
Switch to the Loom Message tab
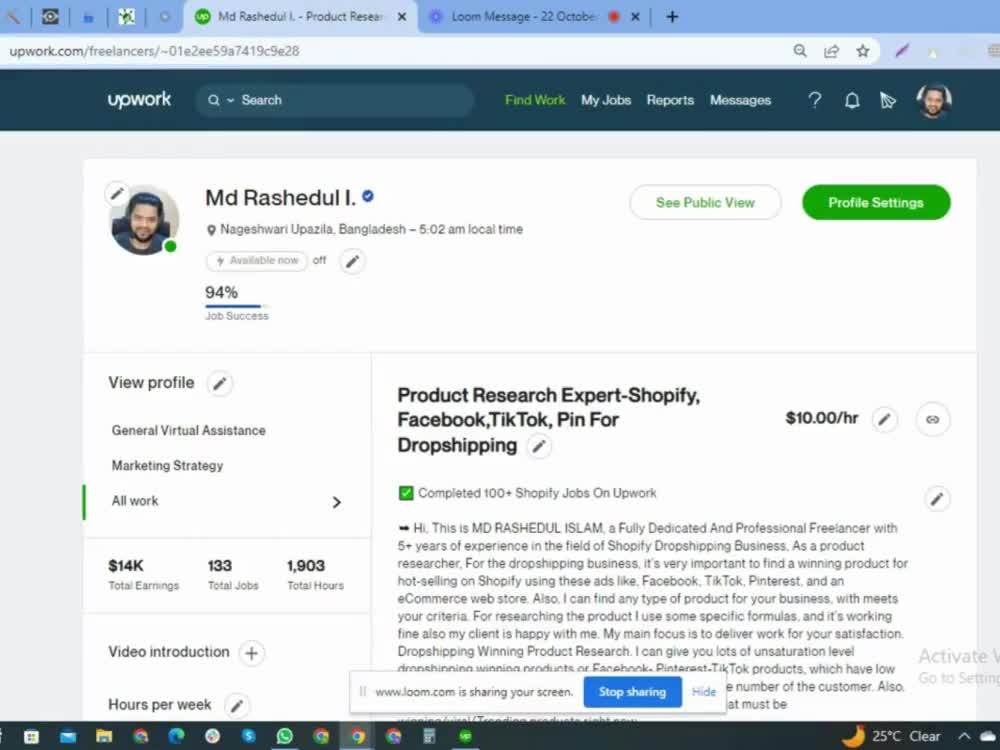click(523, 17)
